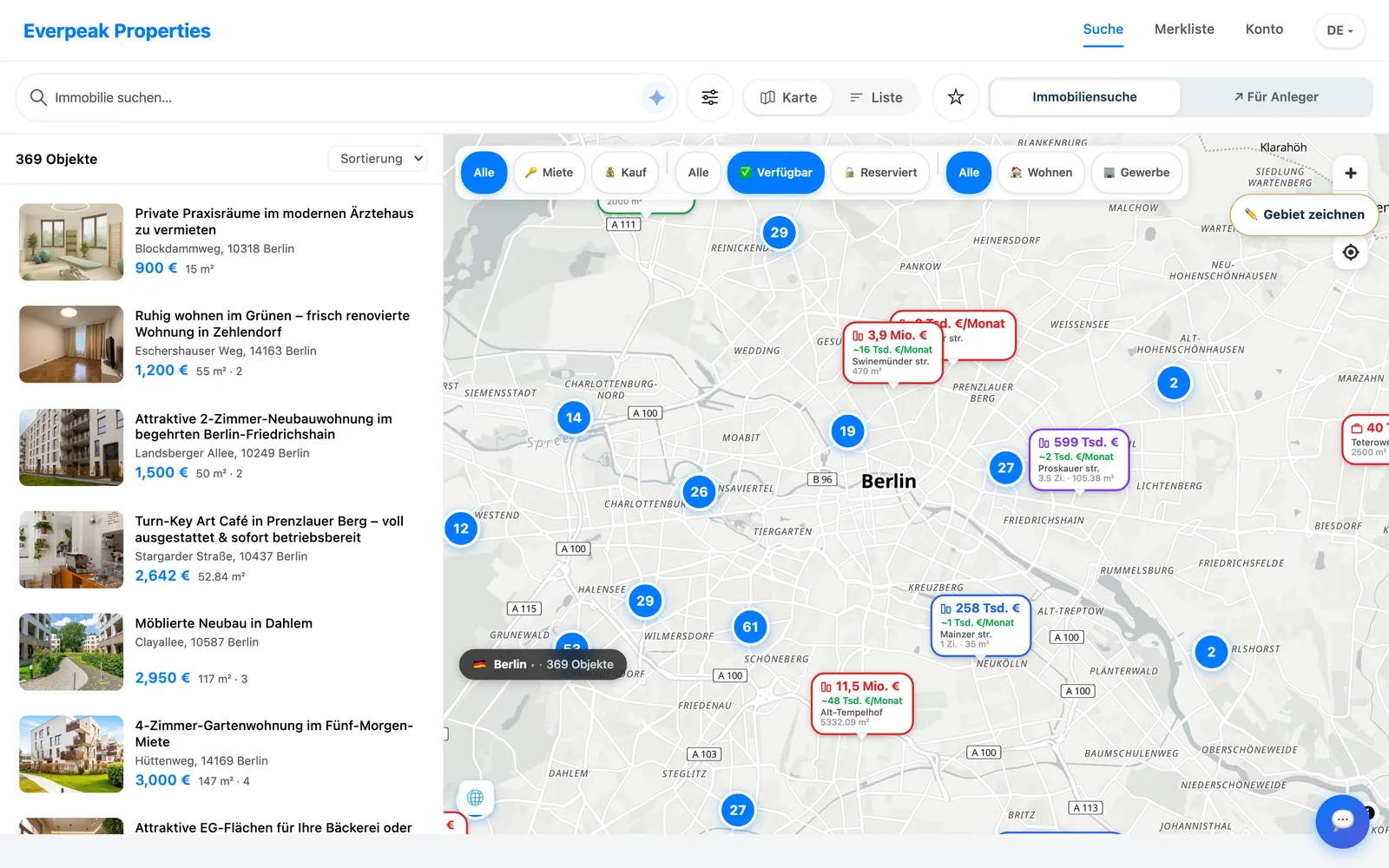The height and width of the screenshot is (868, 1389).
Task: Click the star favorites button
Action: coord(956,97)
